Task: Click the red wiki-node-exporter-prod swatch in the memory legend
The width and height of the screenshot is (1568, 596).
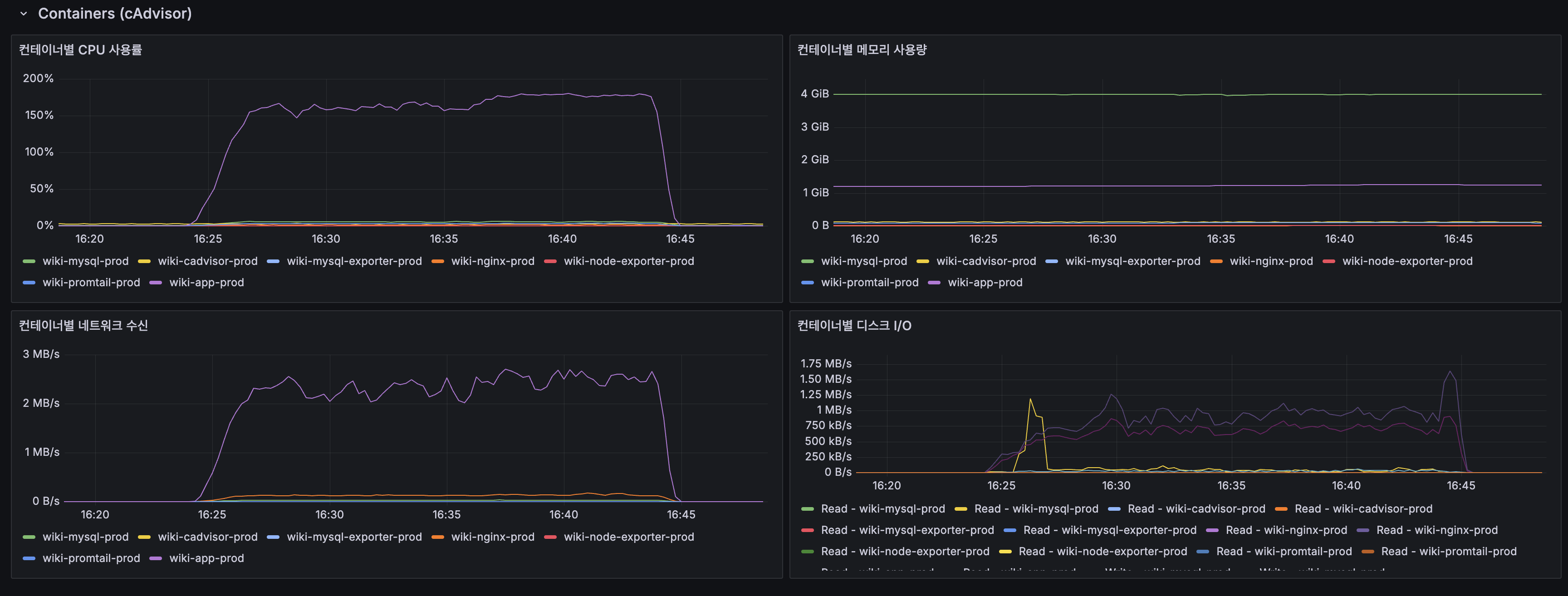Action: pyautogui.click(x=1329, y=261)
